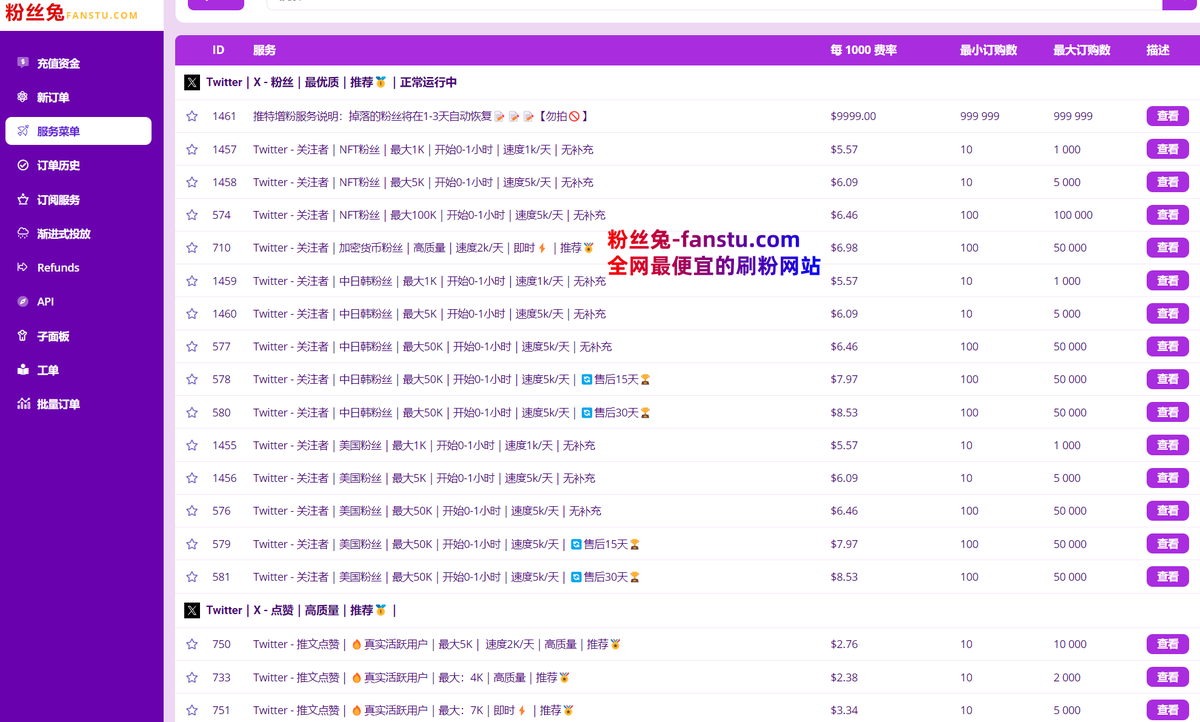This screenshot has width=1200, height=722.
Task: Select 服务菜单 in the sidebar
Action: (x=78, y=131)
